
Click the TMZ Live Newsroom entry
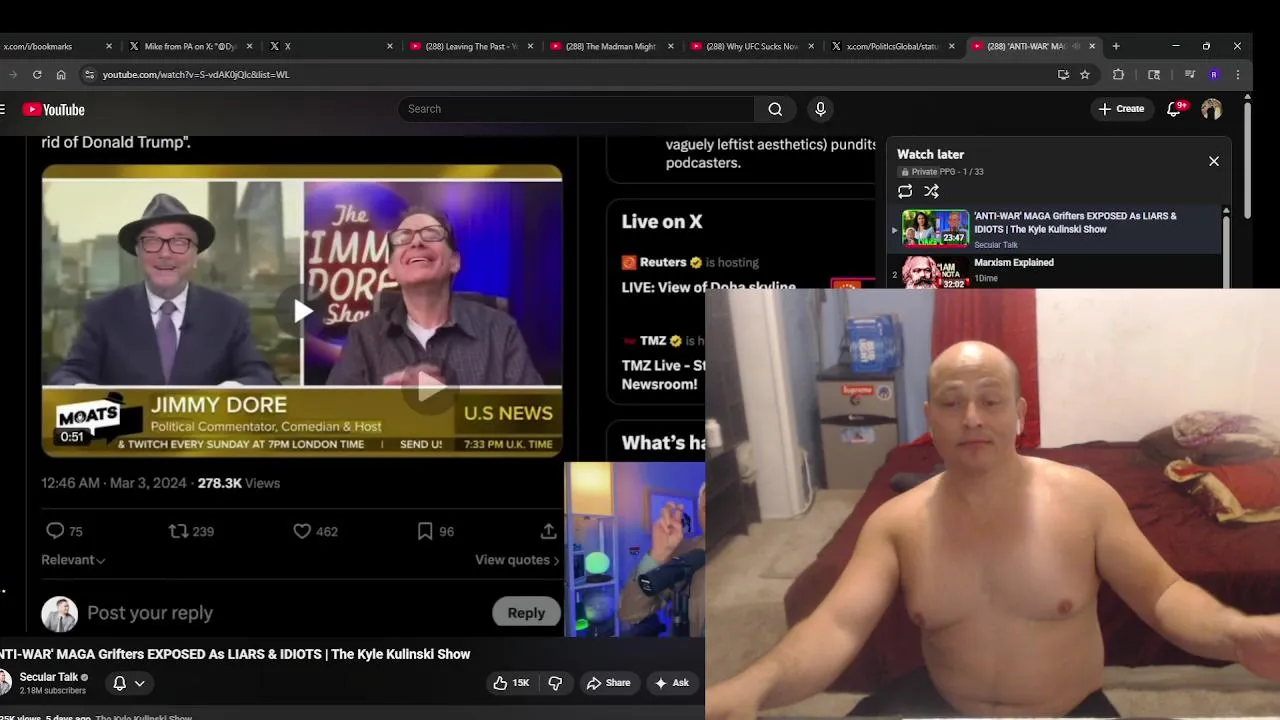pos(664,375)
